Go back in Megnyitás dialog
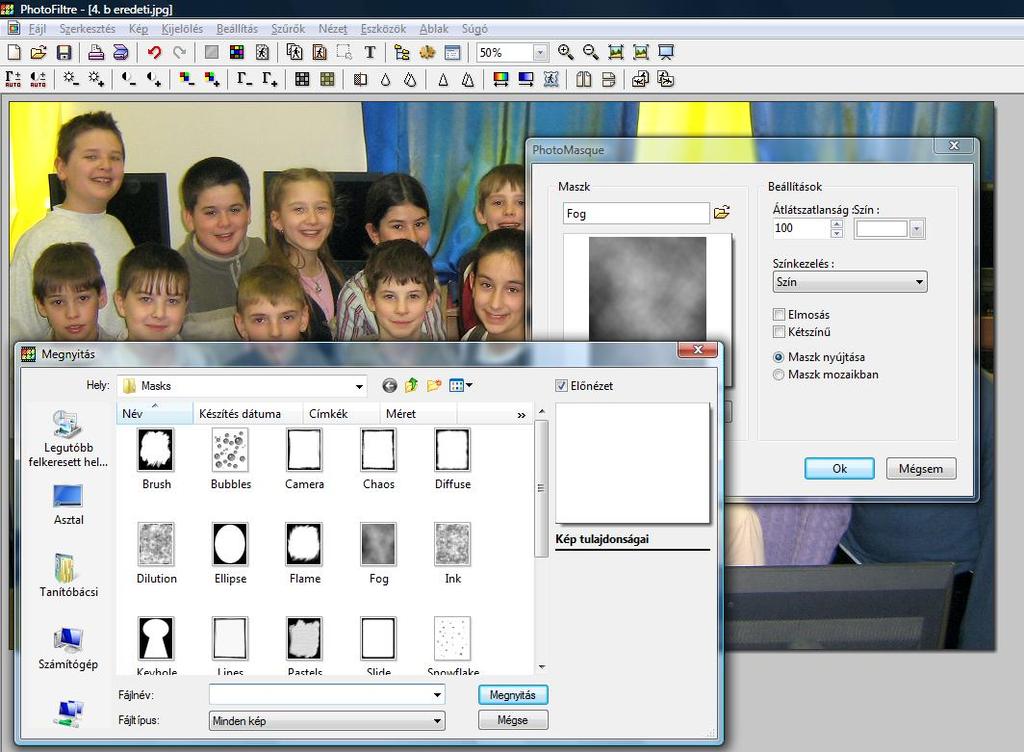 coord(389,386)
